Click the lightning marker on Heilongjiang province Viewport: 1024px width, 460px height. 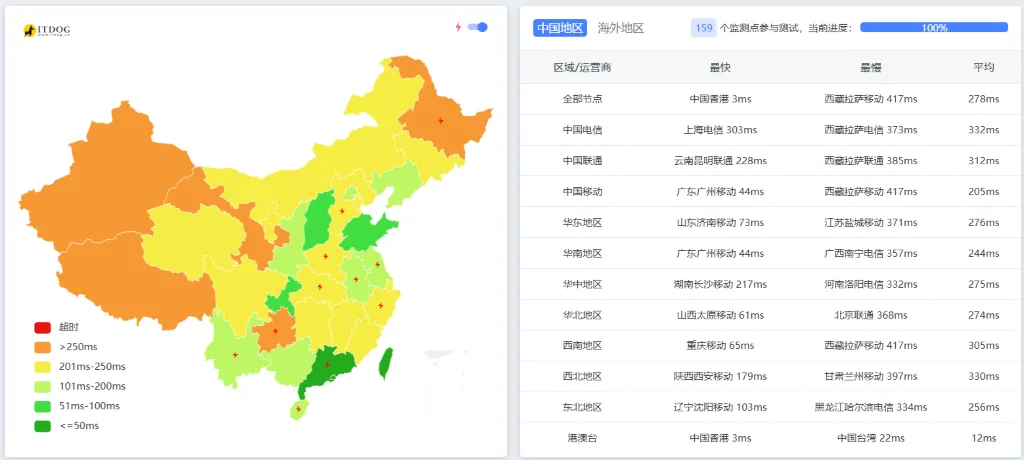tap(440, 120)
